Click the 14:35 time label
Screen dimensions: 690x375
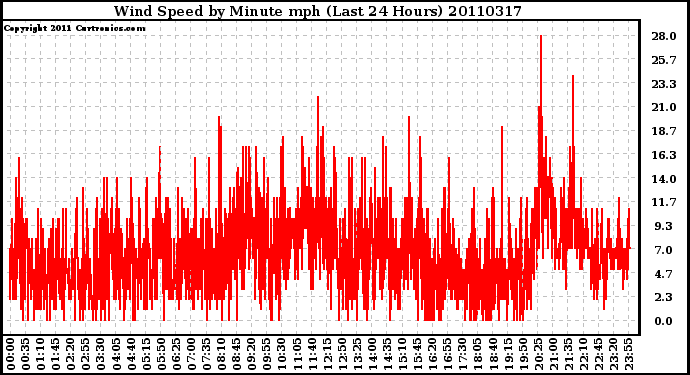point(388,354)
